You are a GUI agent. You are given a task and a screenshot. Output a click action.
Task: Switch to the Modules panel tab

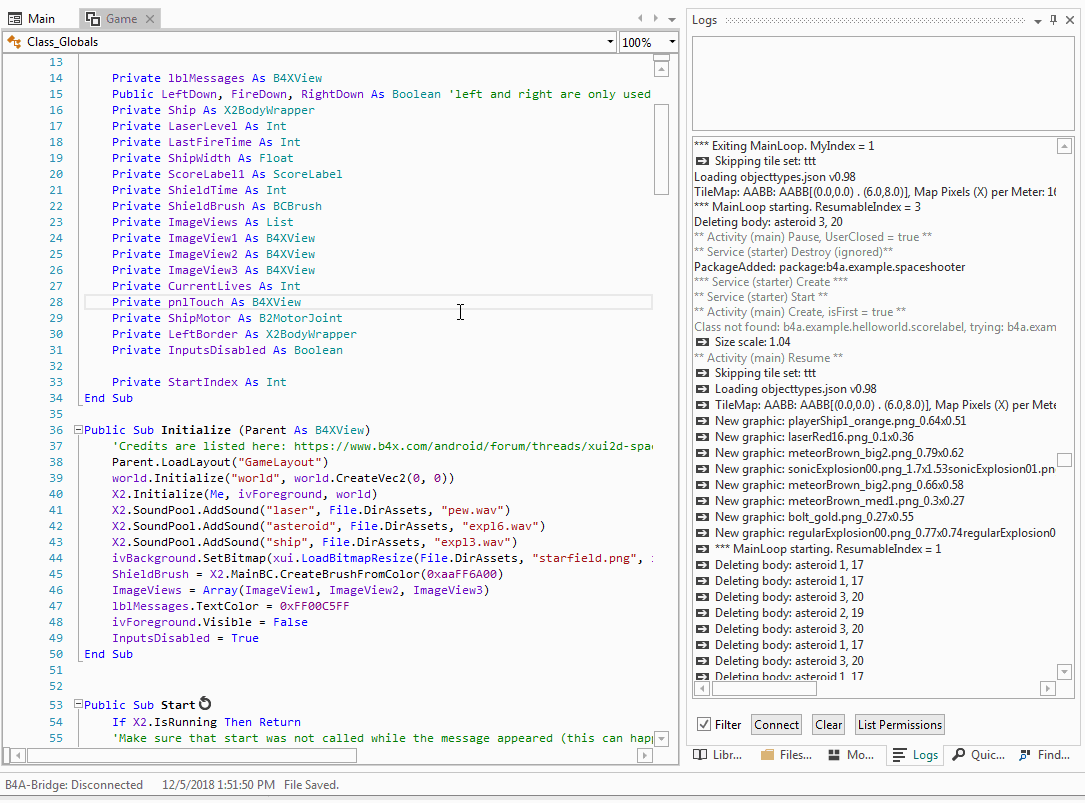tap(849, 755)
